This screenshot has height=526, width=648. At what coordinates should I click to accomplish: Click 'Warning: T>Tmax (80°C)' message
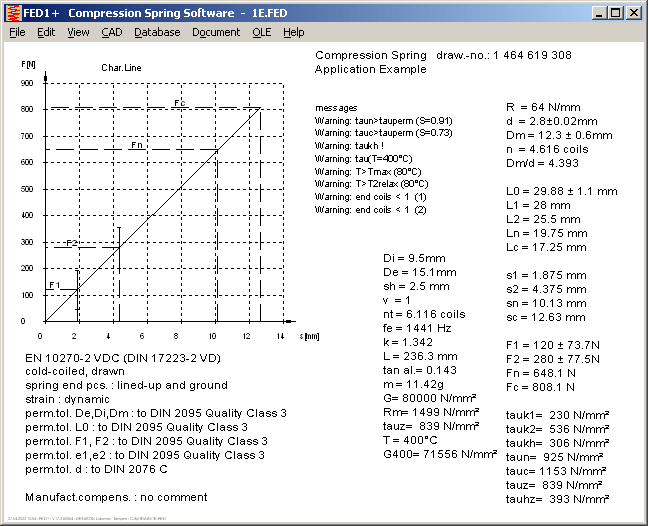click(x=368, y=171)
